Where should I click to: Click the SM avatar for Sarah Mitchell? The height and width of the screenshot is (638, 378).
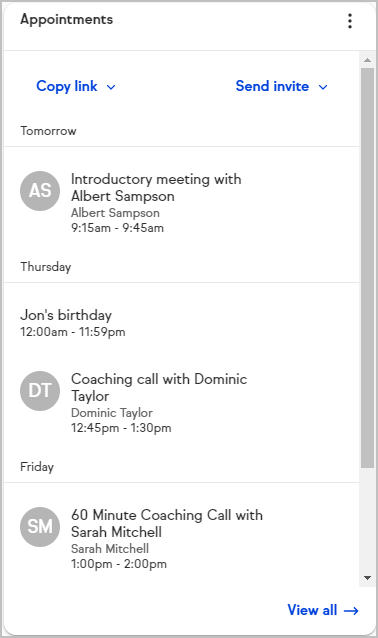pos(40,527)
